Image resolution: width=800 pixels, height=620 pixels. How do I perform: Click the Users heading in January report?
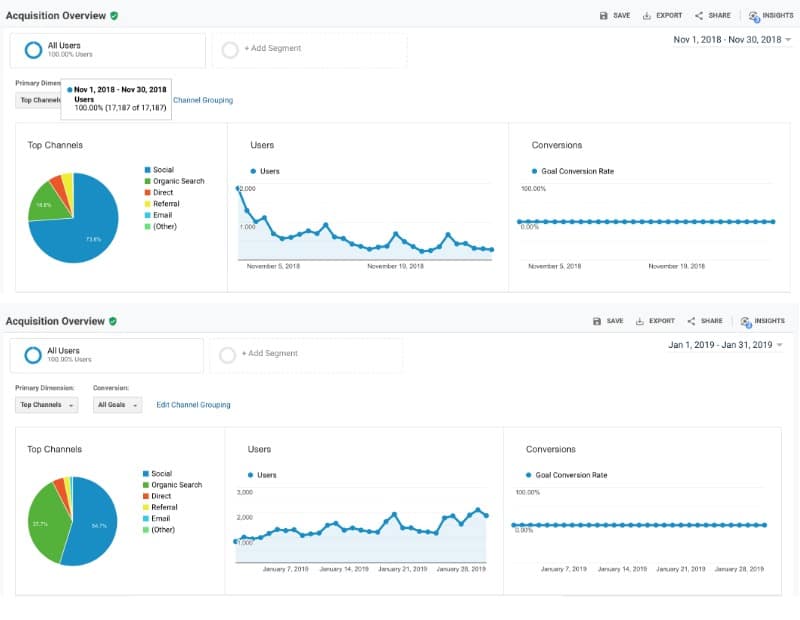(259, 450)
